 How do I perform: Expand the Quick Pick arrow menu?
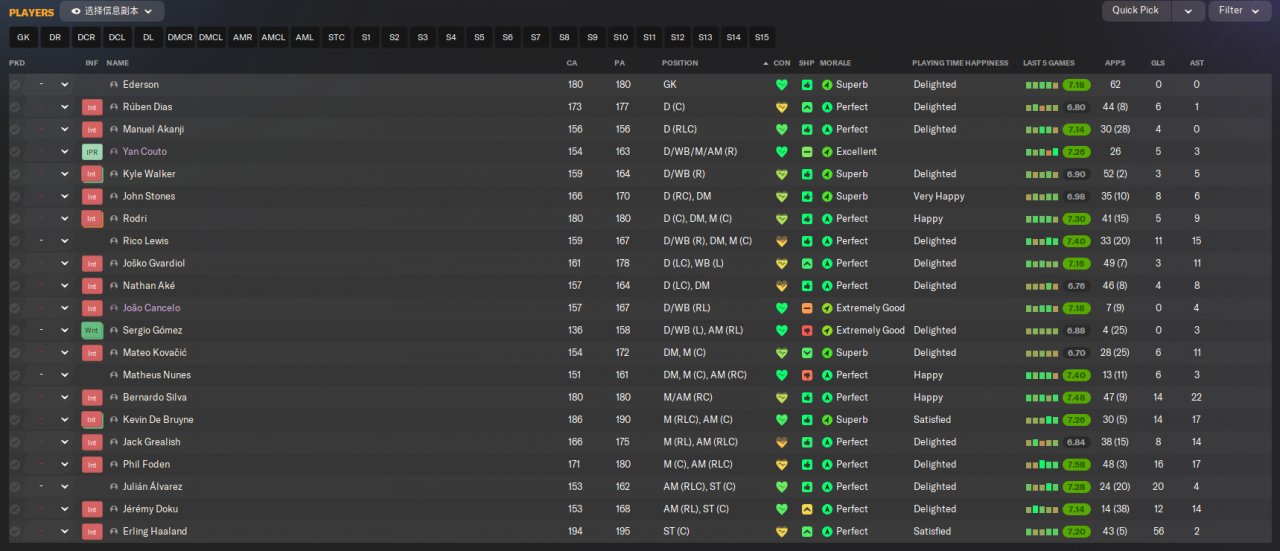1188,11
